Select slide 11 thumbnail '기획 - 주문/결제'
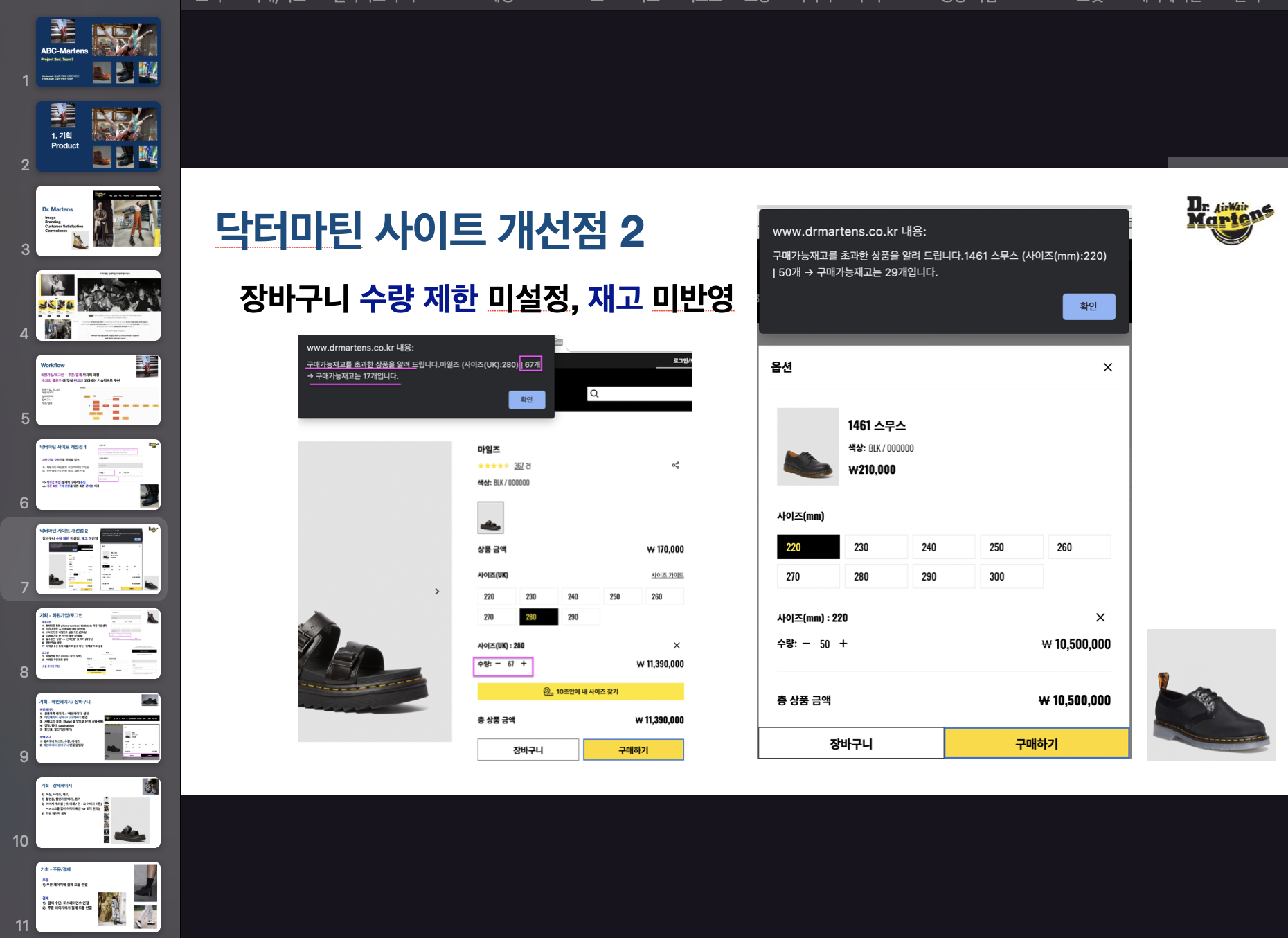 (x=98, y=897)
